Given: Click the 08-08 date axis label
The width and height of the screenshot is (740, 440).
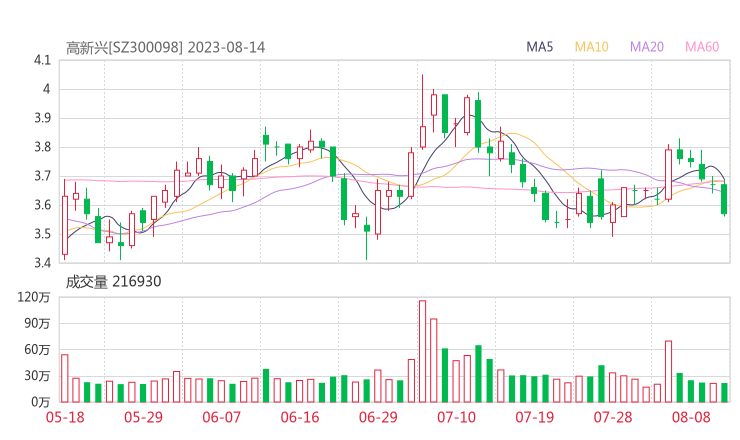Looking at the screenshot, I should [691, 417].
